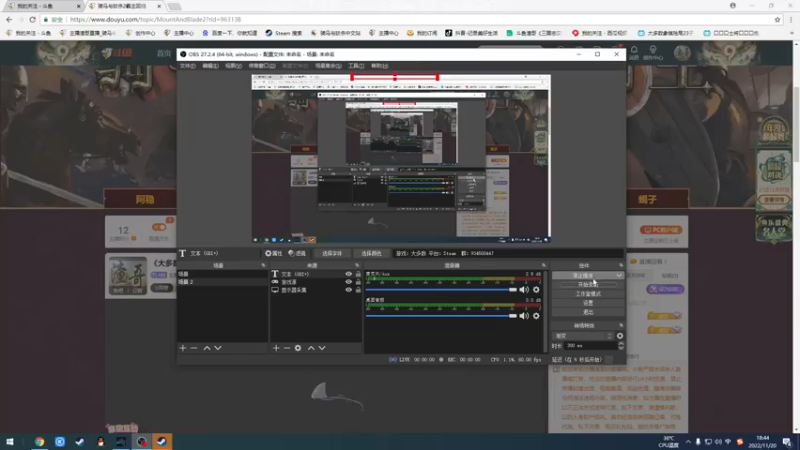
Task: Add a new scene with the plus icon
Action: pyautogui.click(x=183, y=348)
